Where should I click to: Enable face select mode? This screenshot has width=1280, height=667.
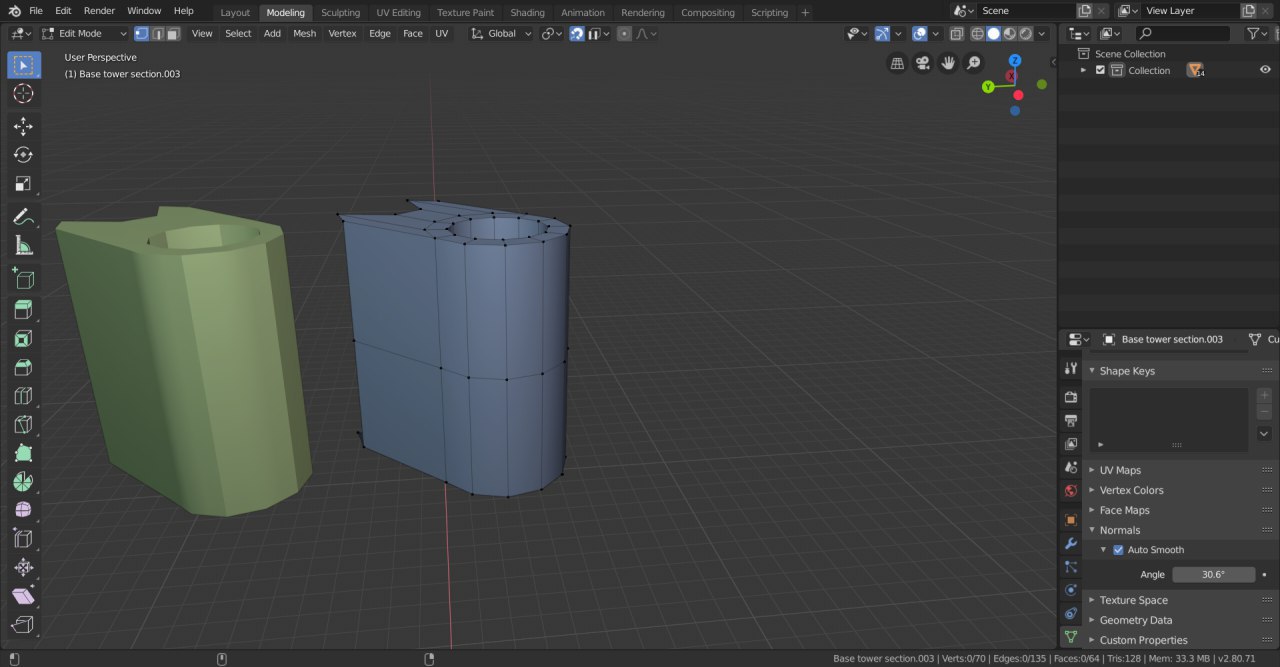tap(174, 33)
